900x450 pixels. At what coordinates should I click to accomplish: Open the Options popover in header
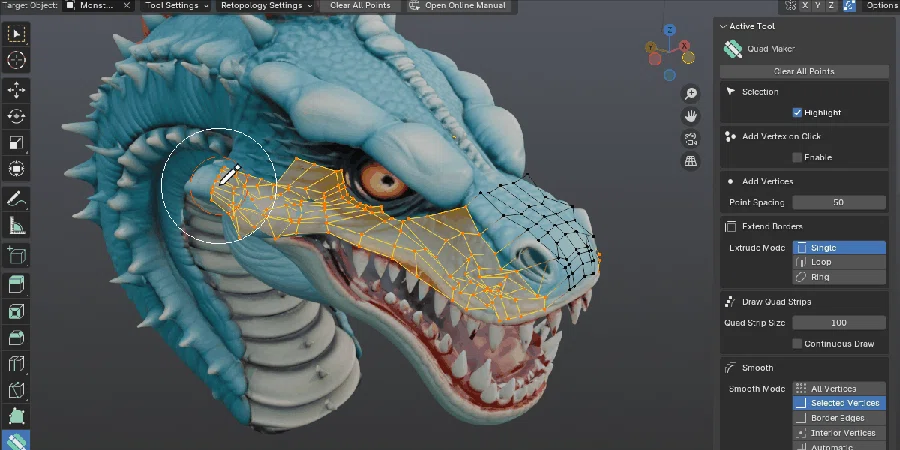tap(881, 5)
